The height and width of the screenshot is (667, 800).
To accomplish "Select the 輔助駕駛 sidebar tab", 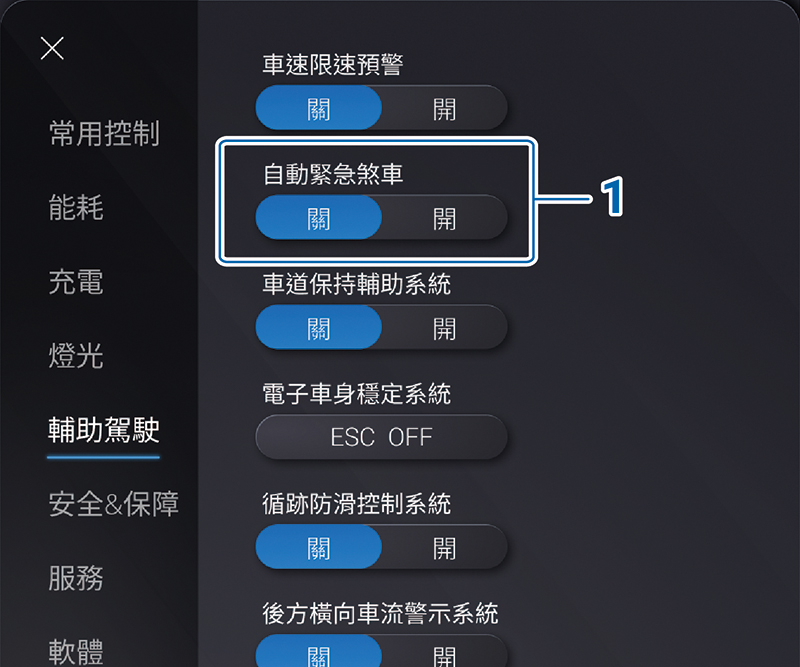I will point(104,430).
